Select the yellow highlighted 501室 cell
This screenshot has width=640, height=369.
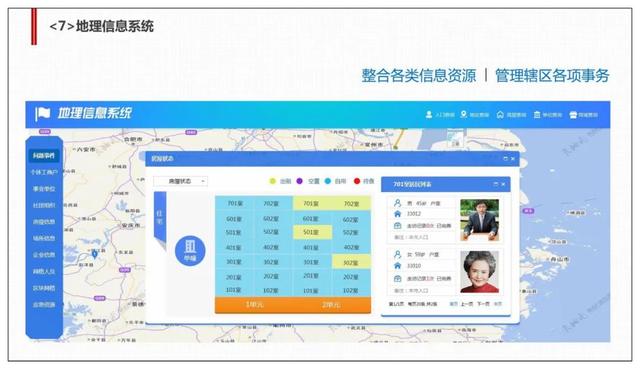click(x=312, y=232)
